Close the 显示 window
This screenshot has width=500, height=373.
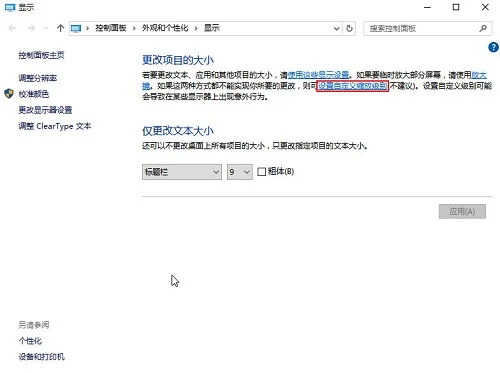tap(485, 7)
